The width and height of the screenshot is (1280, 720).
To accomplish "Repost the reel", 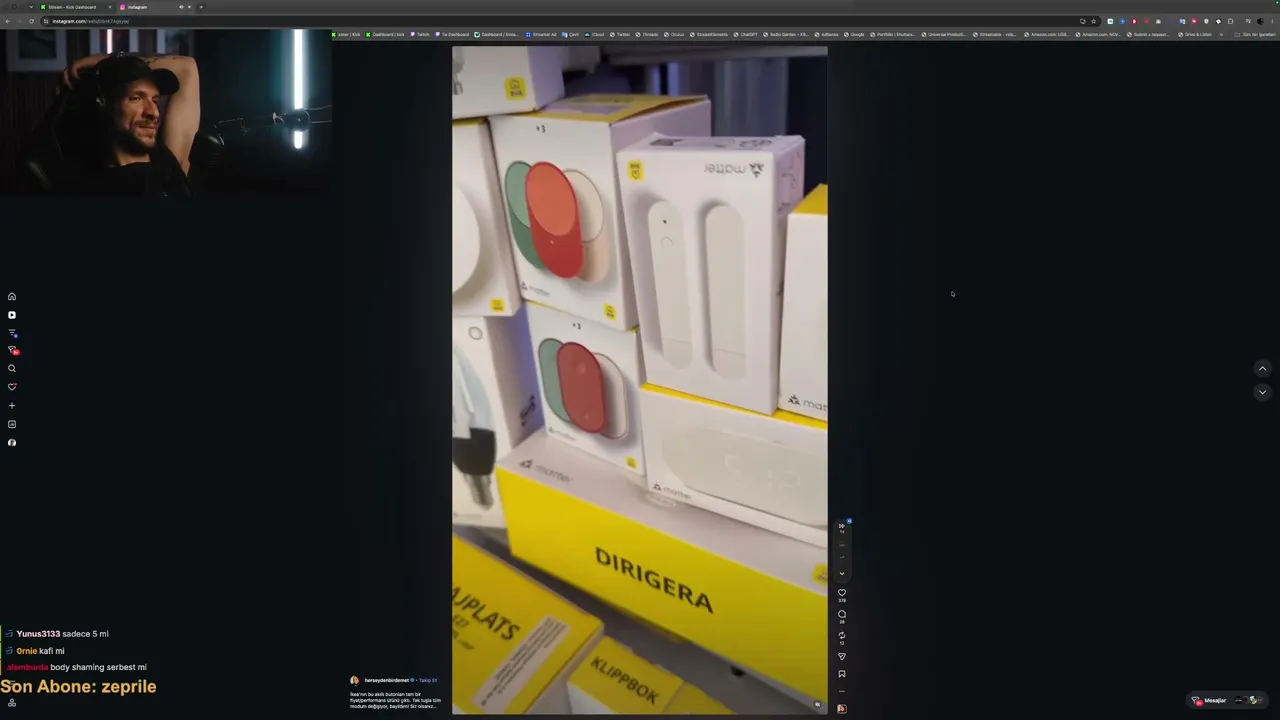I will pos(842,636).
